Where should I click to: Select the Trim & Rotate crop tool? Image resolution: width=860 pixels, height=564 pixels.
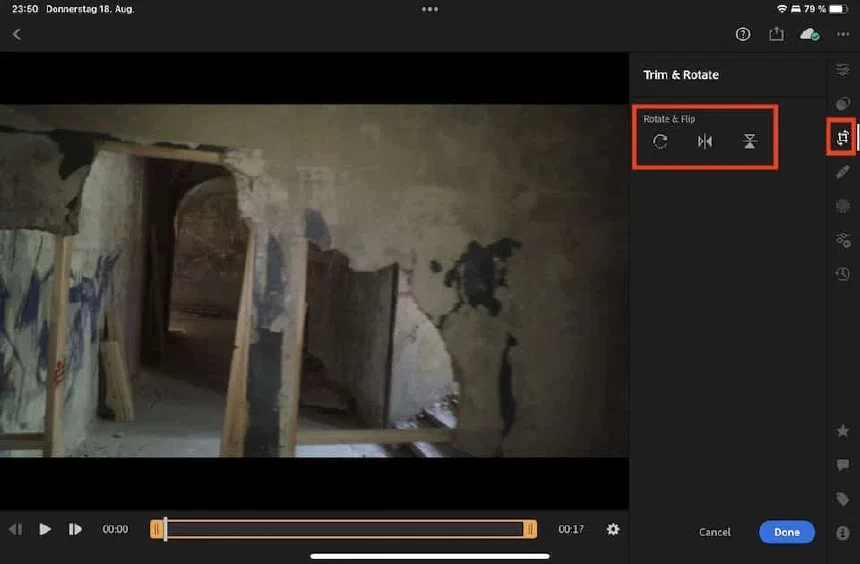pyautogui.click(x=843, y=137)
